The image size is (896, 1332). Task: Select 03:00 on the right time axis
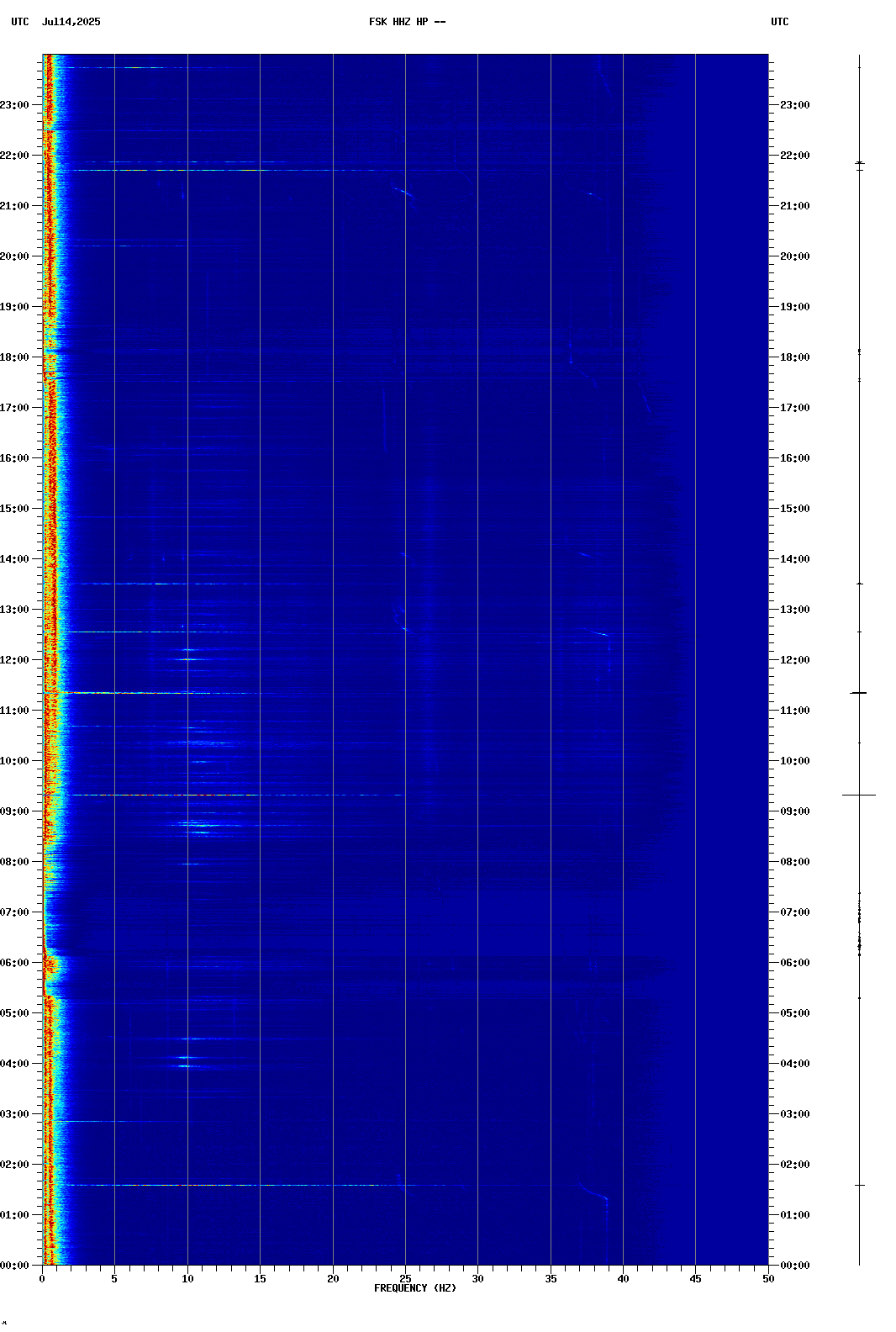pos(795,1114)
